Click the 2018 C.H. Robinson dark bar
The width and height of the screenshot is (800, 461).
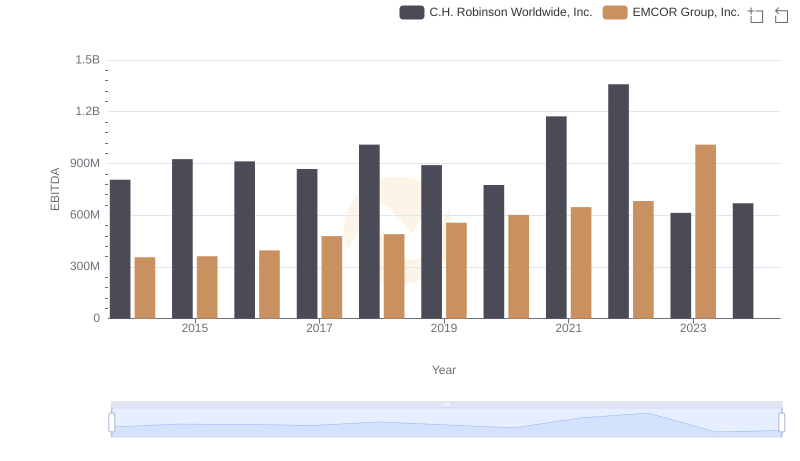pos(369,232)
